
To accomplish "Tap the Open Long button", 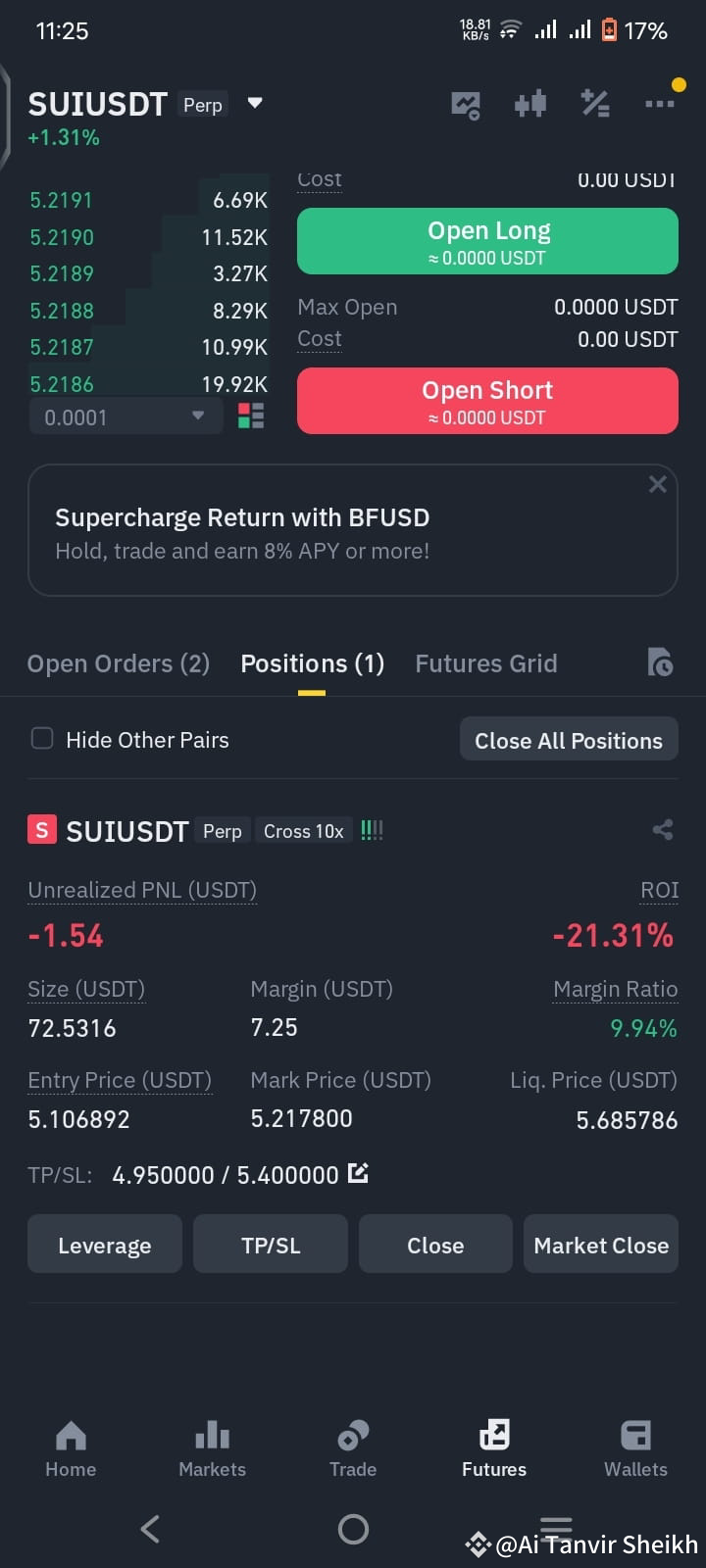I will (x=487, y=241).
